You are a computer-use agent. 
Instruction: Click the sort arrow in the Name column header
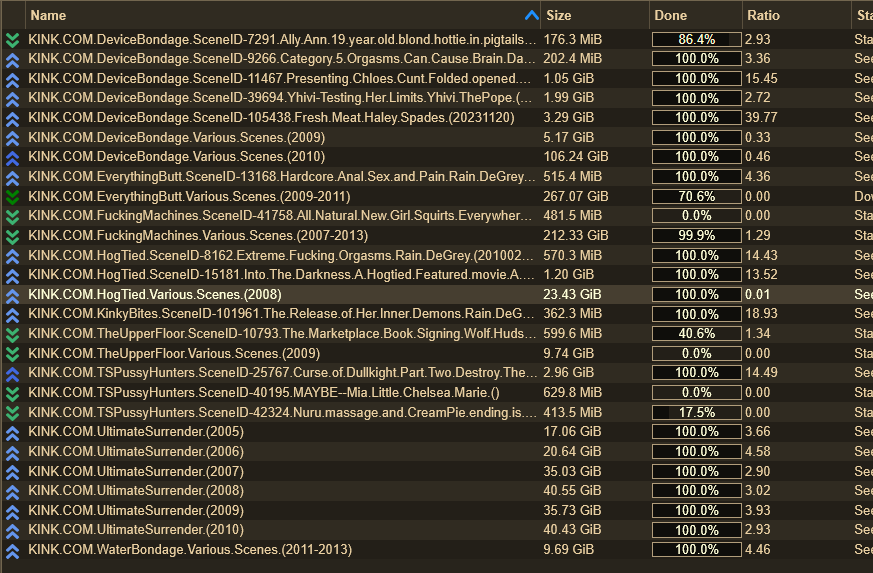pos(530,15)
